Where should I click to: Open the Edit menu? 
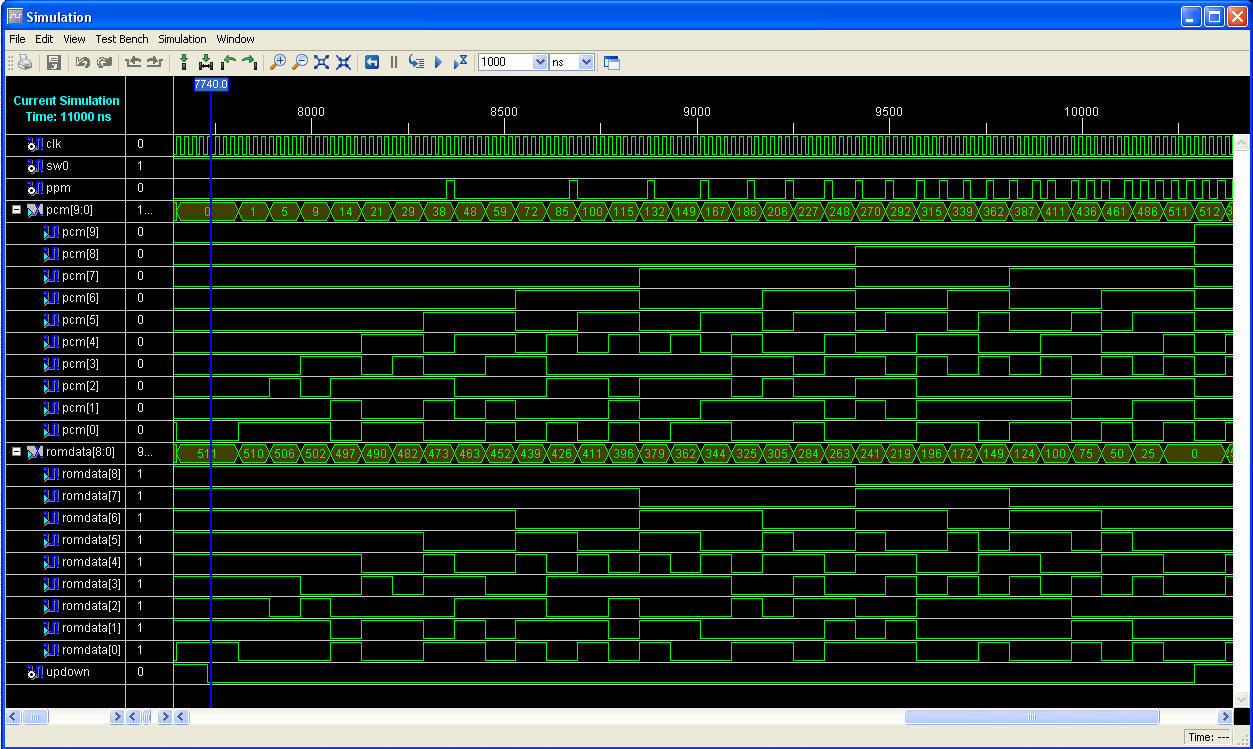[x=44, y=39]
